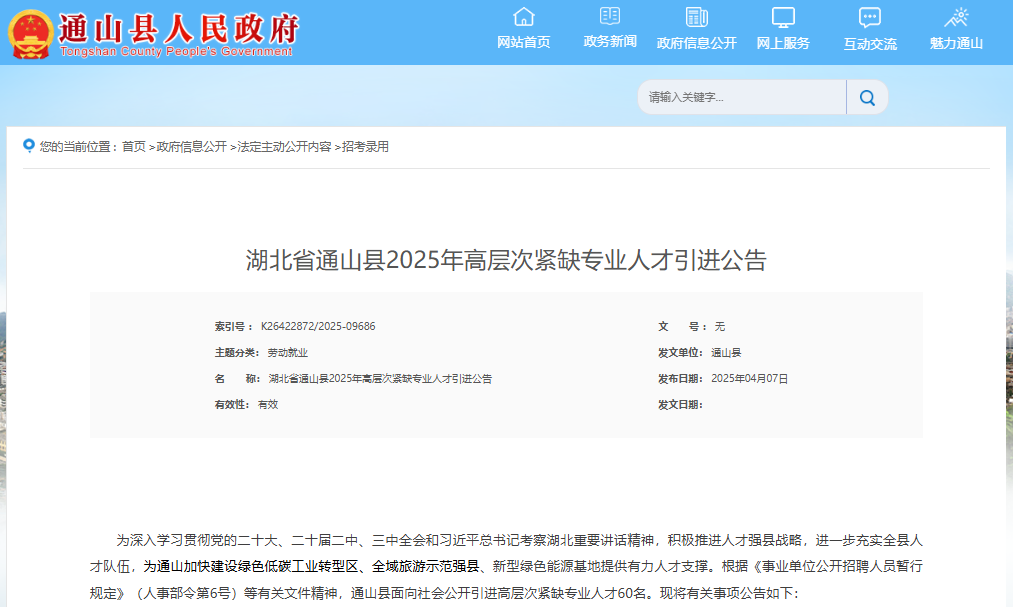This screenshot has width=1013, height=607.
Task: Click the 通山县人民政府 logo text
Action: (x=180, y=26)
